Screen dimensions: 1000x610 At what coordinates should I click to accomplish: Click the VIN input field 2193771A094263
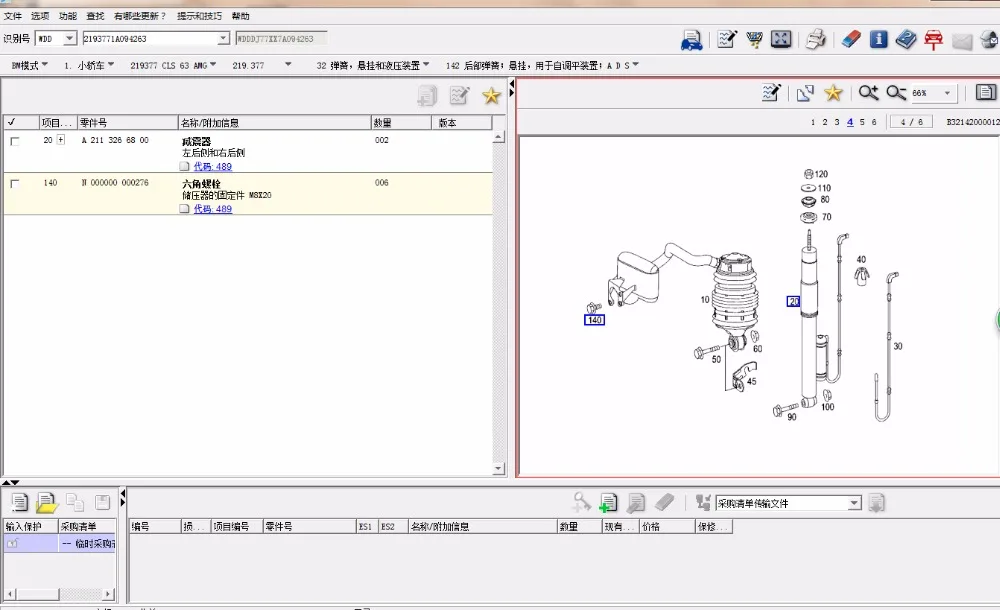tap(150, 39)
